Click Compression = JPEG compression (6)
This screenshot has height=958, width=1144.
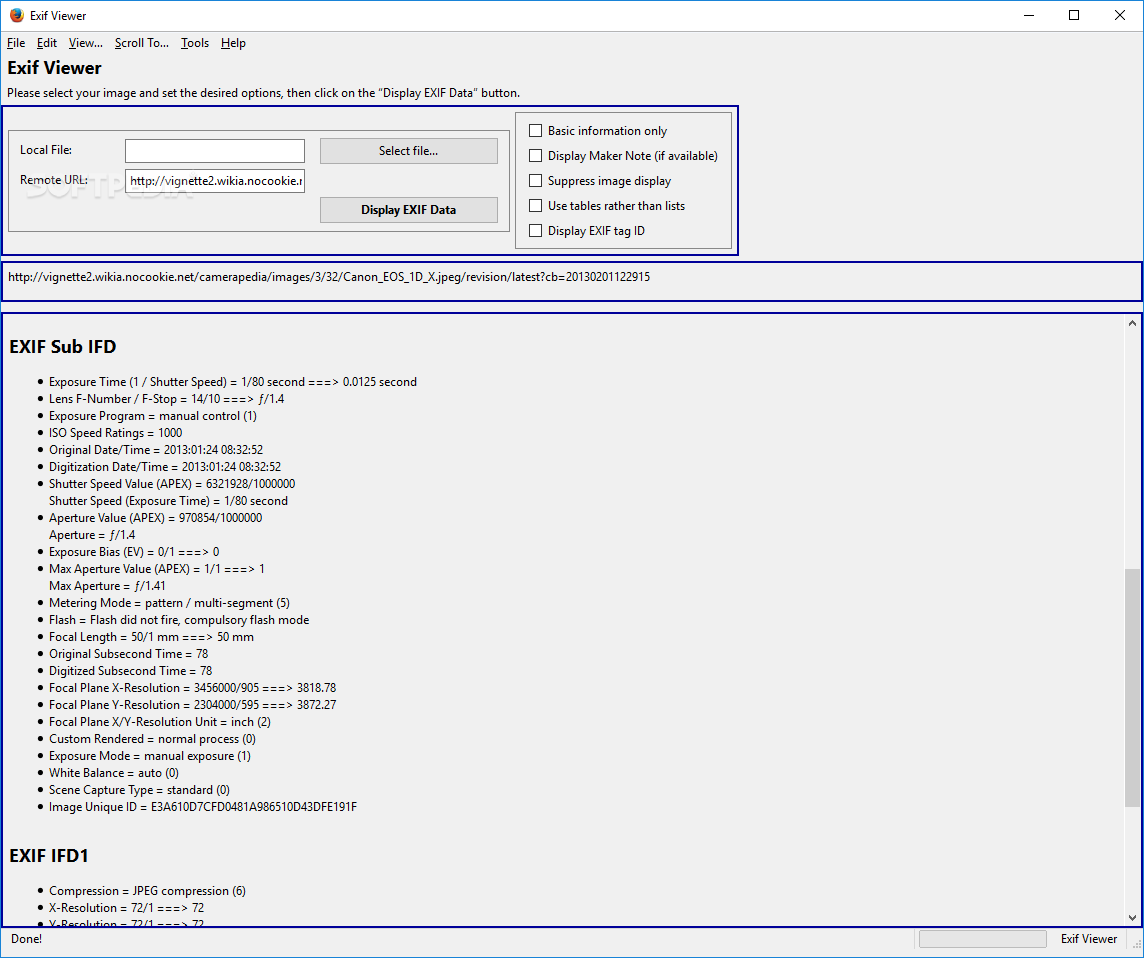point(147,891)
